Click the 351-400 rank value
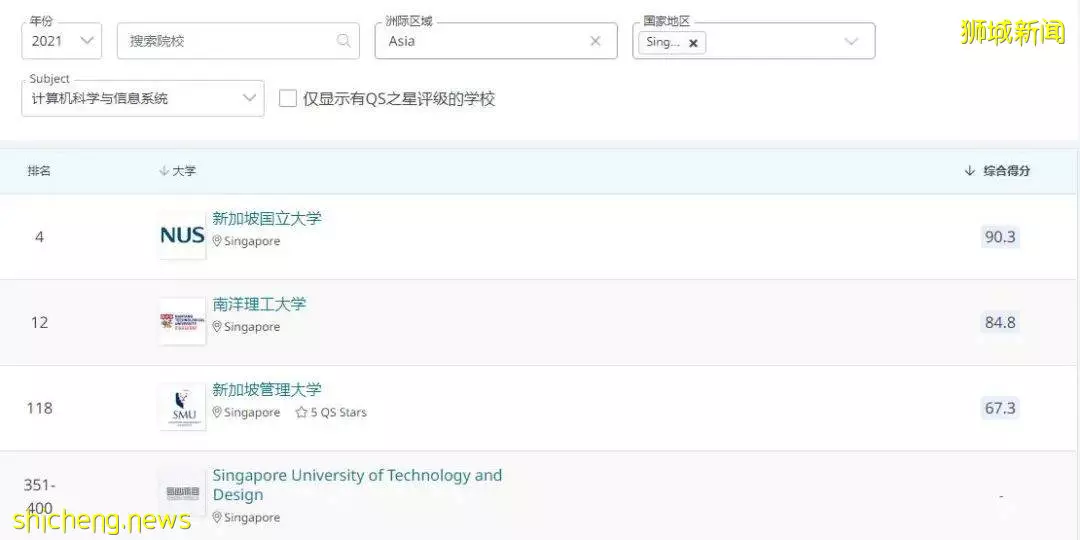The image size is (1080, 540). tap(39, 497)
